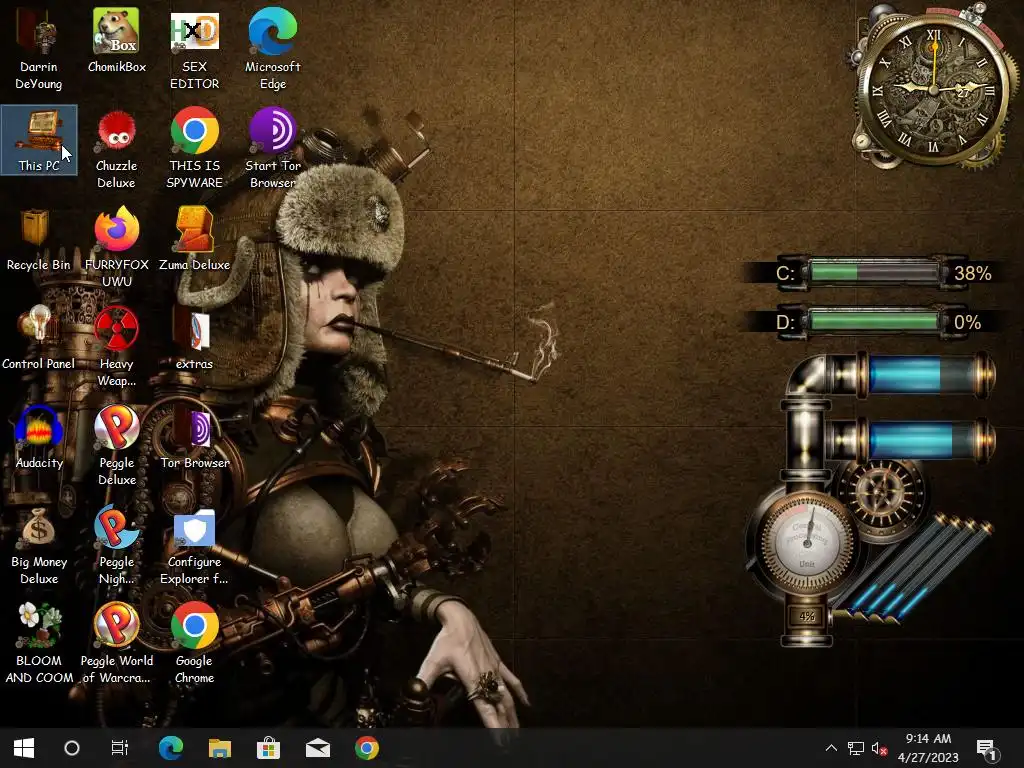Click the Firefox icon labeled FURRYFOX UWU
The image size is (1024, 768).
[116, 248]
